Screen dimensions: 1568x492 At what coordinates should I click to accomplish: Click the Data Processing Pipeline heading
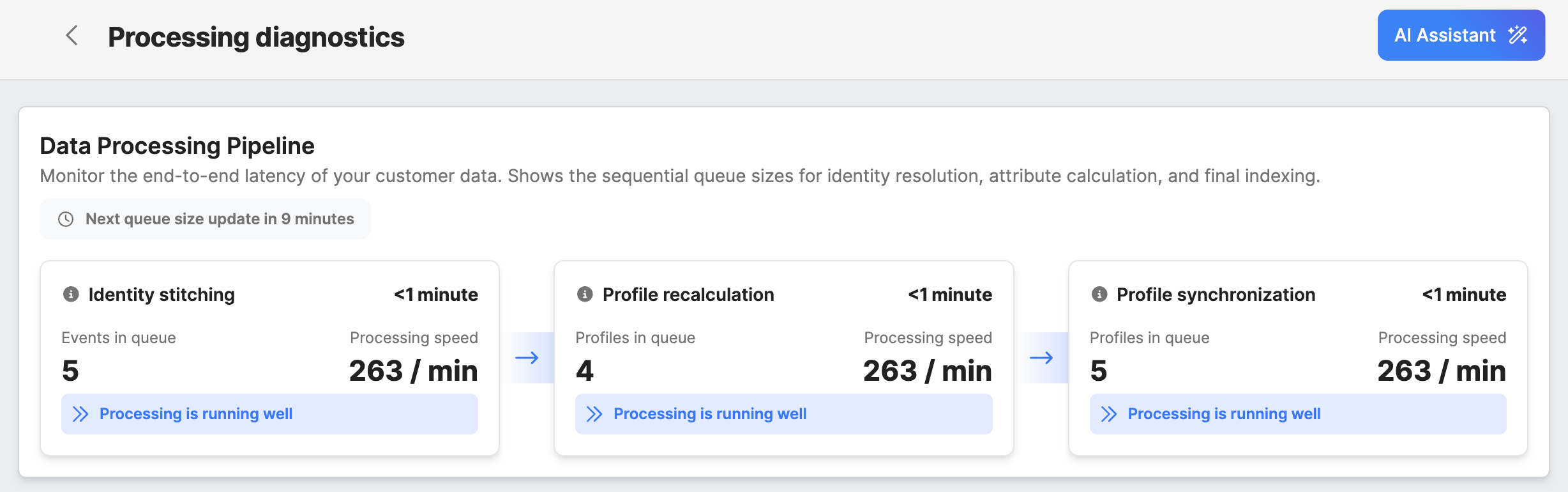click(177, 146)
